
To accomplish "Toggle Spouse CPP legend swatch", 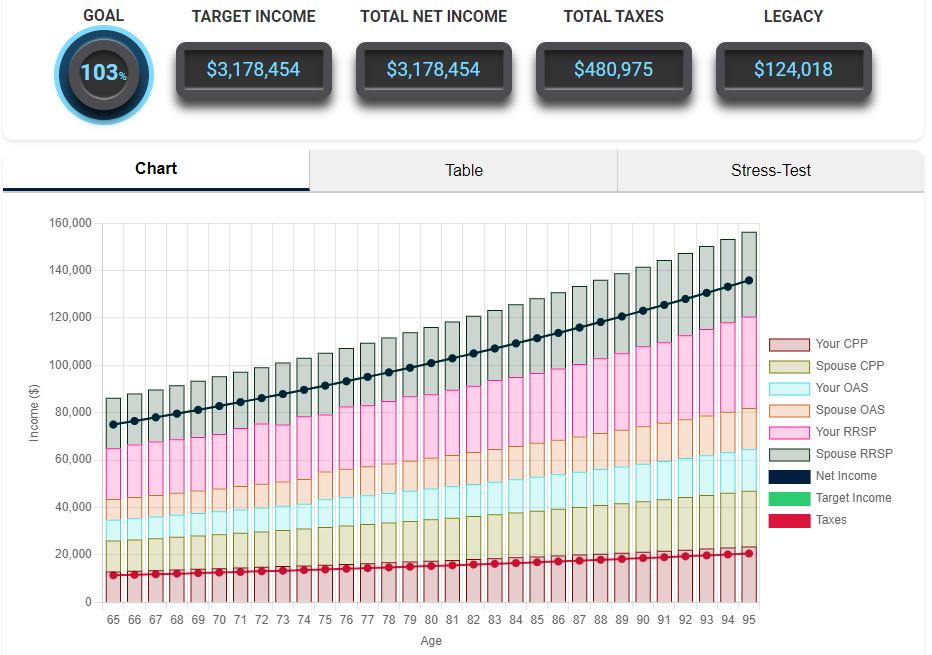I will tap(789, 366).
